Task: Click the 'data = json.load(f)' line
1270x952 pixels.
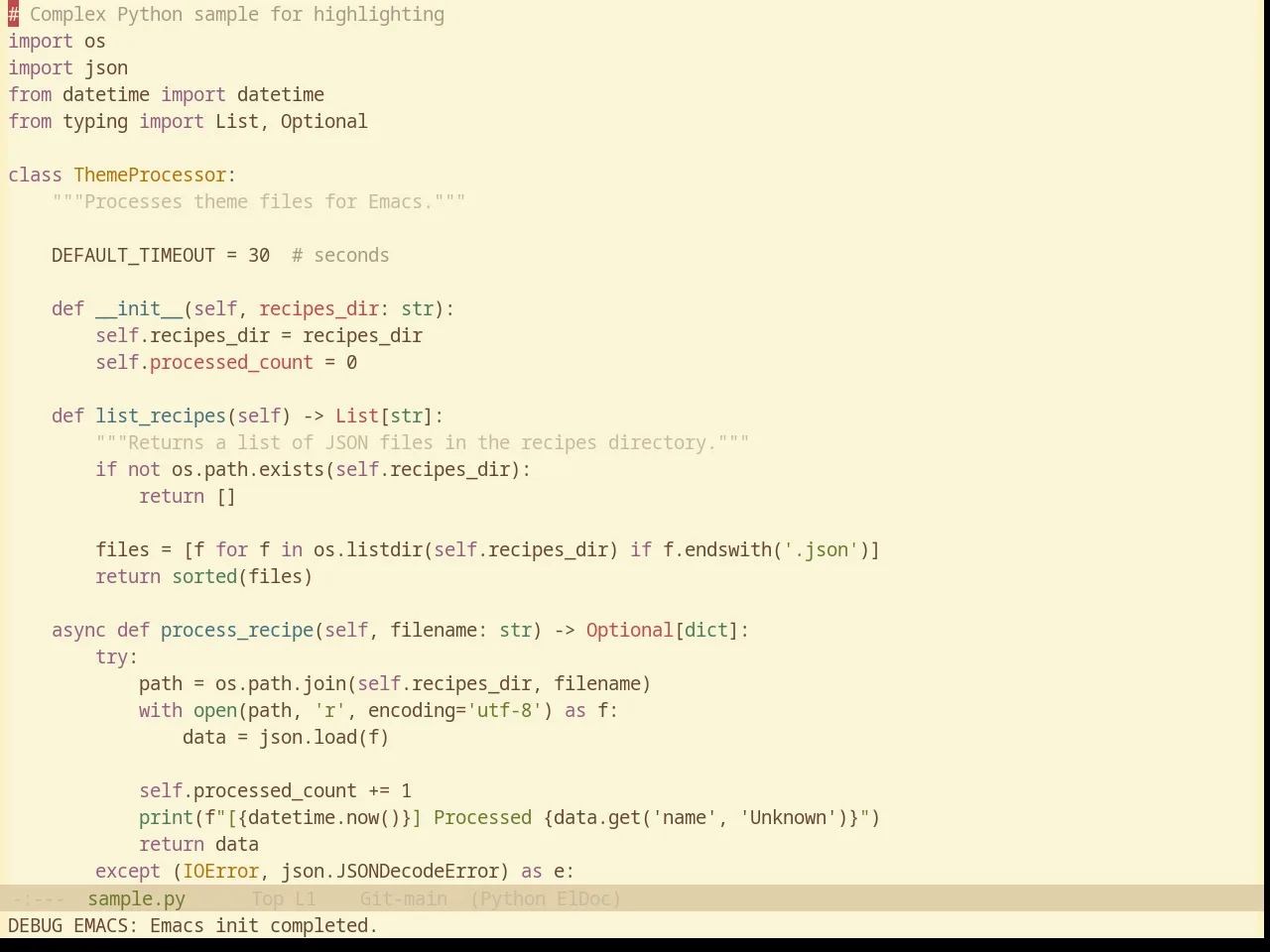Action: click(x=286, y=737)
